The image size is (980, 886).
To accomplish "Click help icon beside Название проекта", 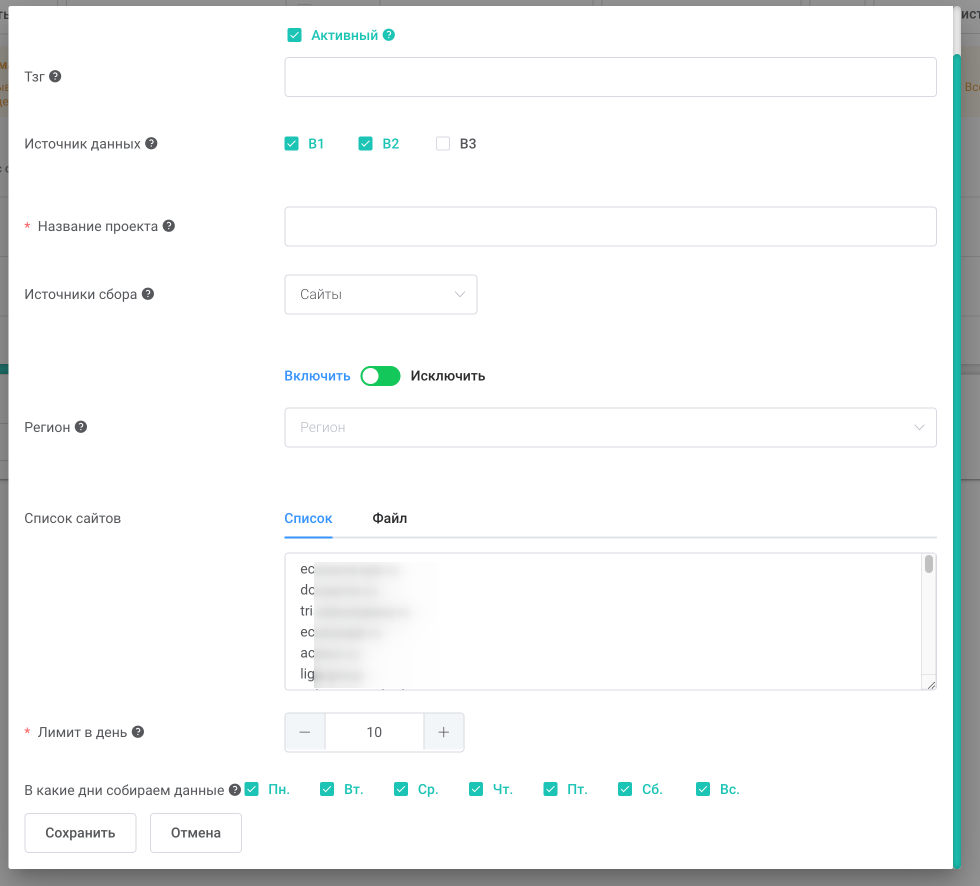I will pyautogui.click(x=169, y=226).
